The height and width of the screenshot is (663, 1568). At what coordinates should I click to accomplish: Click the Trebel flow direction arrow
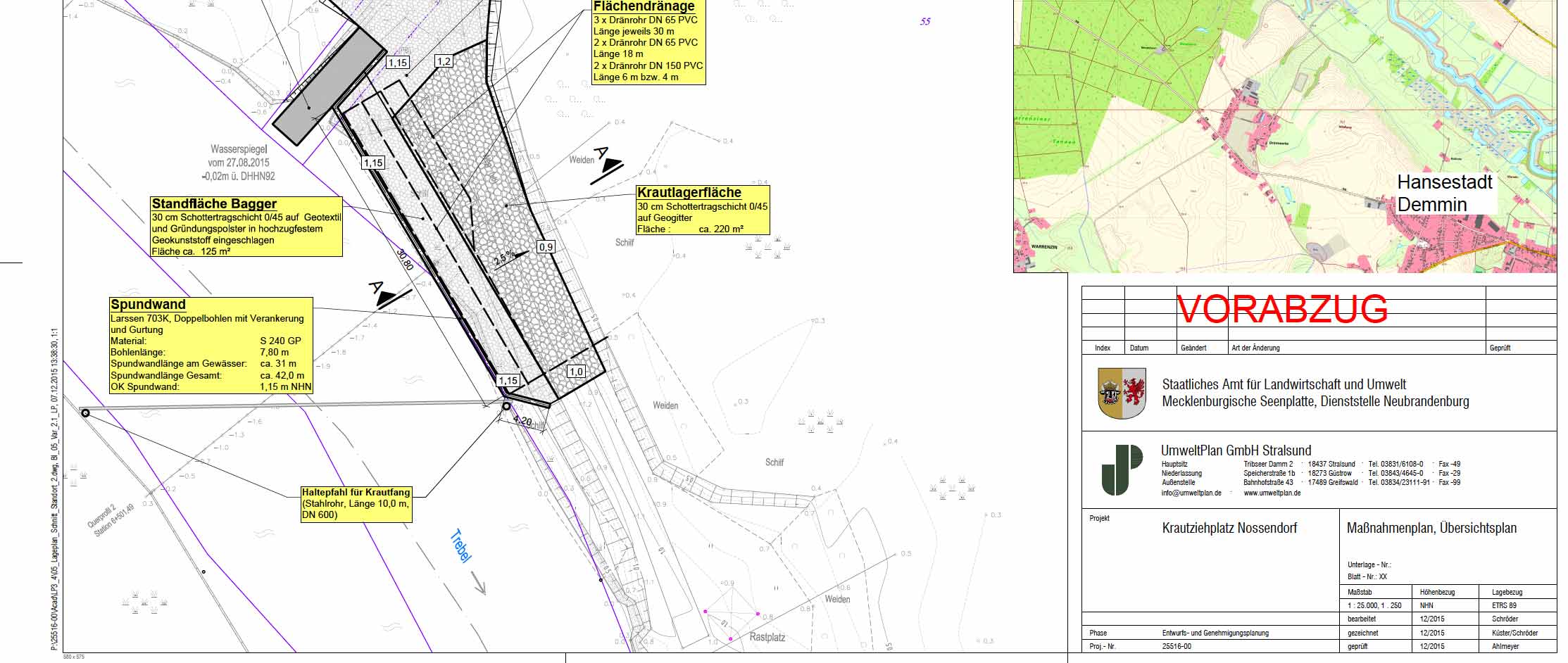477,583
